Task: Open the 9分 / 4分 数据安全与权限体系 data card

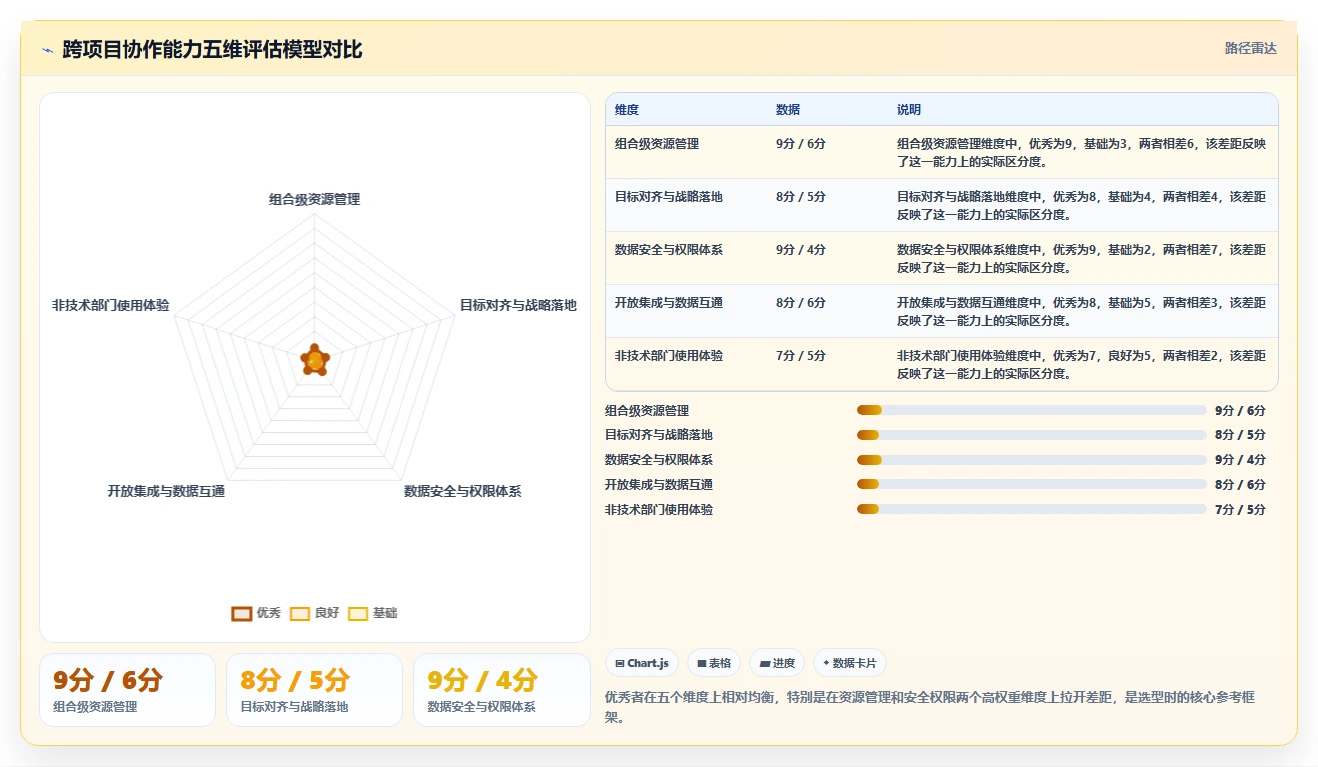Action: (x=501, y=690)
